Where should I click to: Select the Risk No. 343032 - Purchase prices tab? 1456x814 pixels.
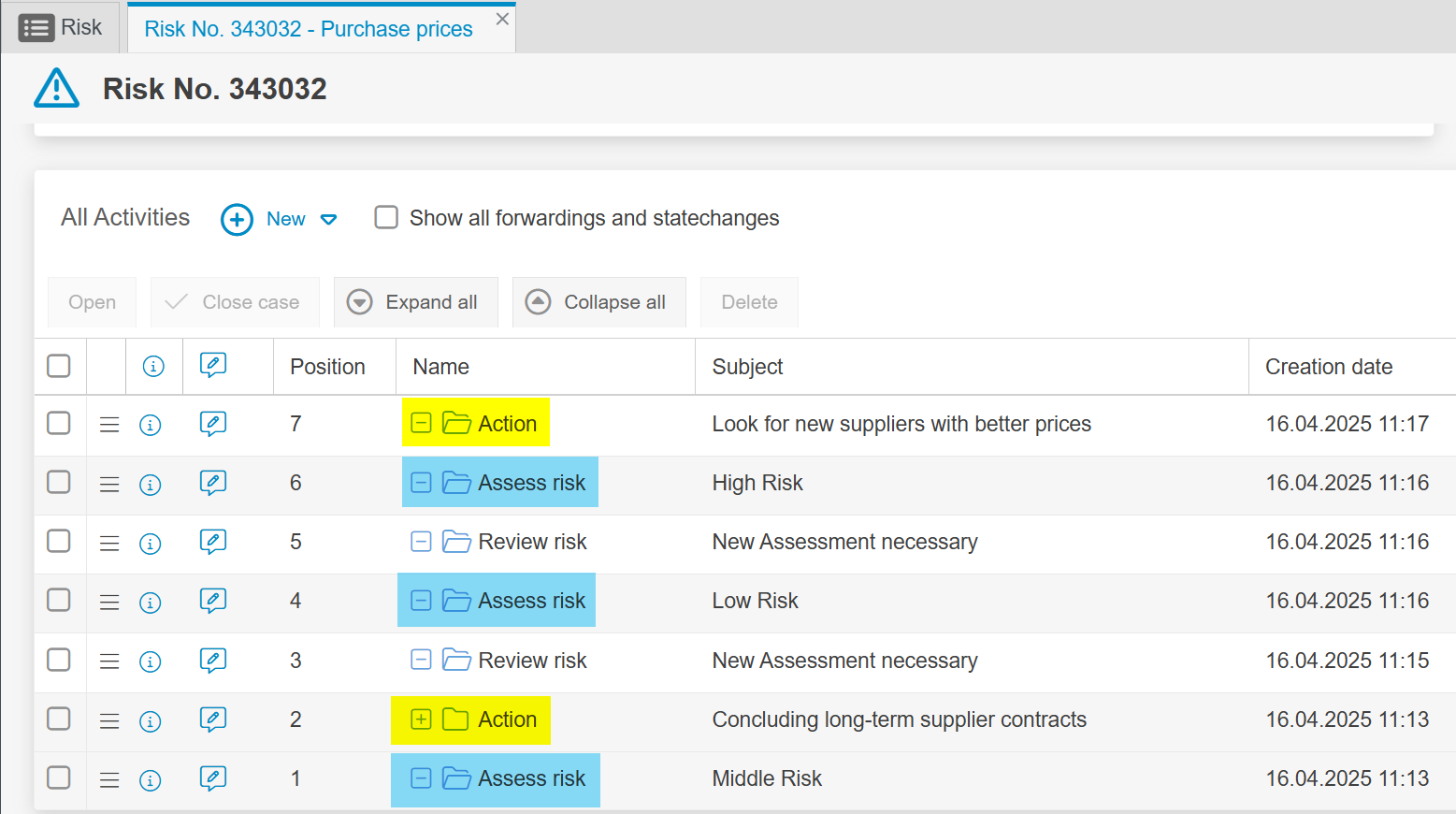point(308,29)
